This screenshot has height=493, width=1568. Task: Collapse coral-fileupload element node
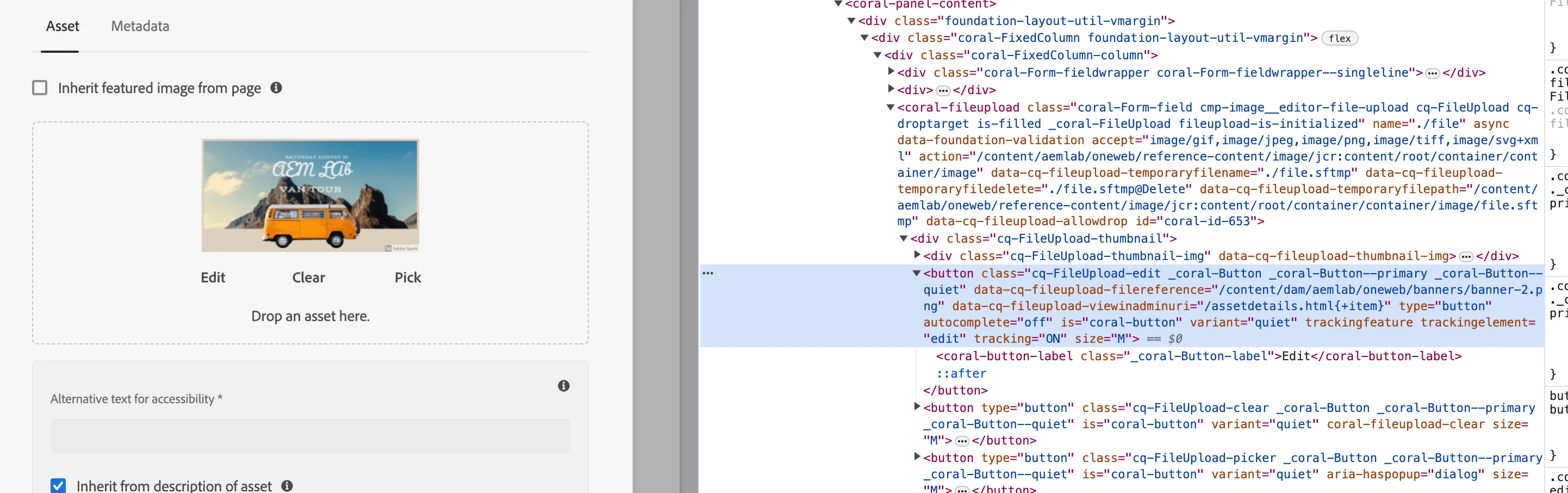tap(891, 107)
